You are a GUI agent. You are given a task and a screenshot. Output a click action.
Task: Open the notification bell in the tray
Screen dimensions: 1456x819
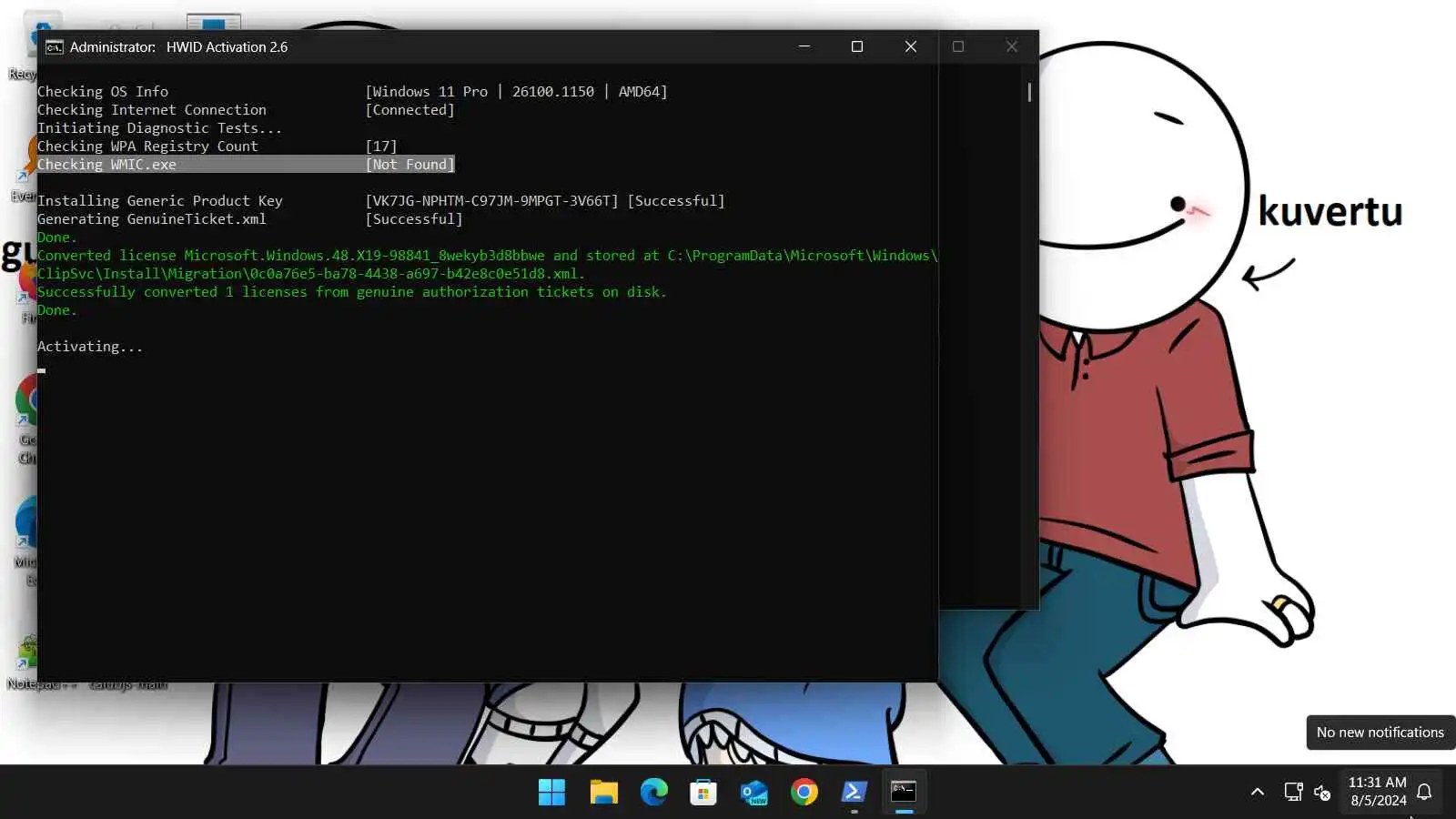tap(1425, 793)
